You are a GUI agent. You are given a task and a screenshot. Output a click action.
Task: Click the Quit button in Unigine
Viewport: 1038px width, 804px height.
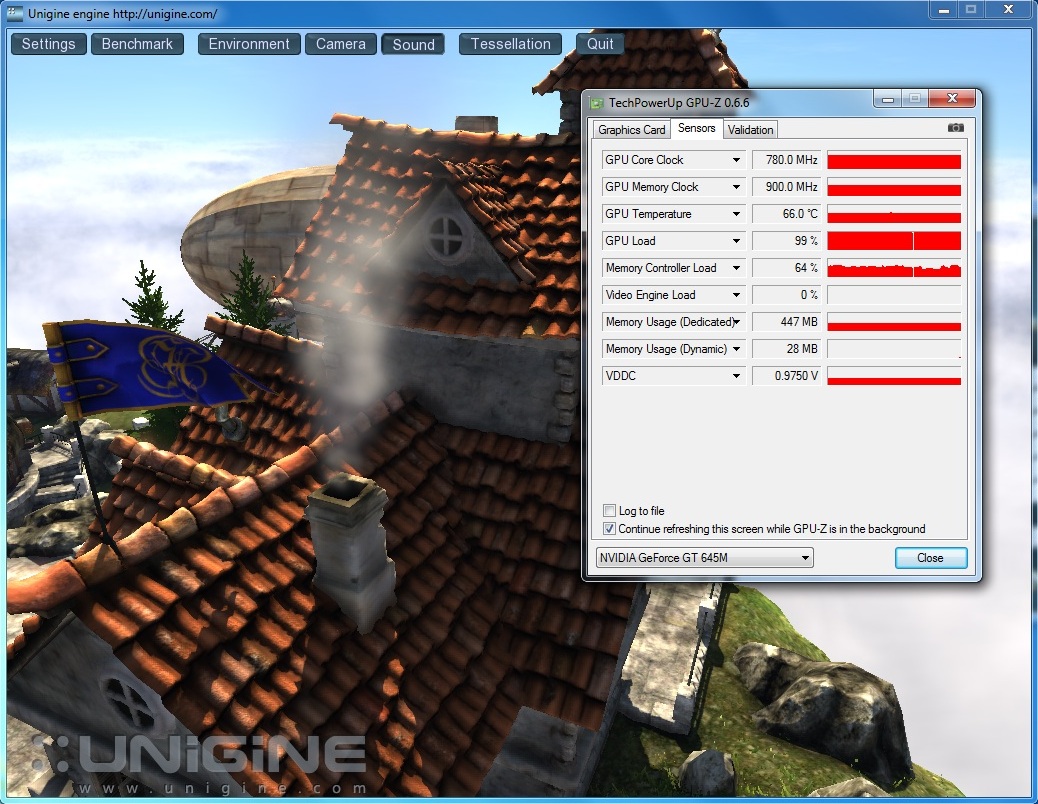(x=600, y=44)
